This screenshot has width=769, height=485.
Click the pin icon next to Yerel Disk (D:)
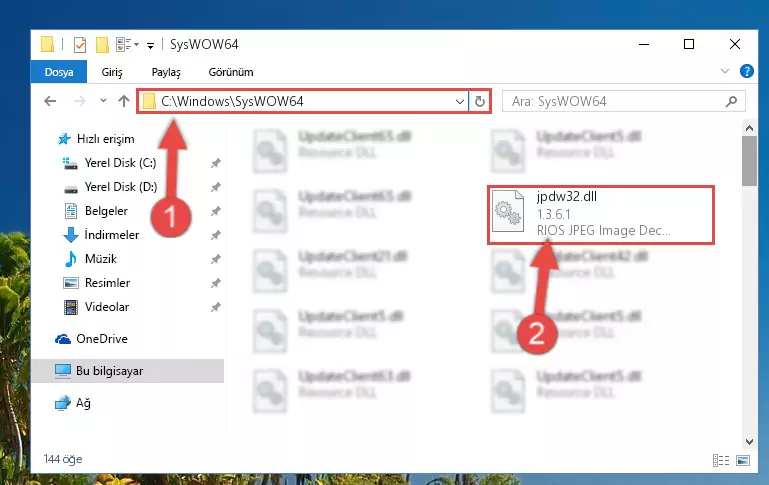pyautogui.click(x=215, y=187)
